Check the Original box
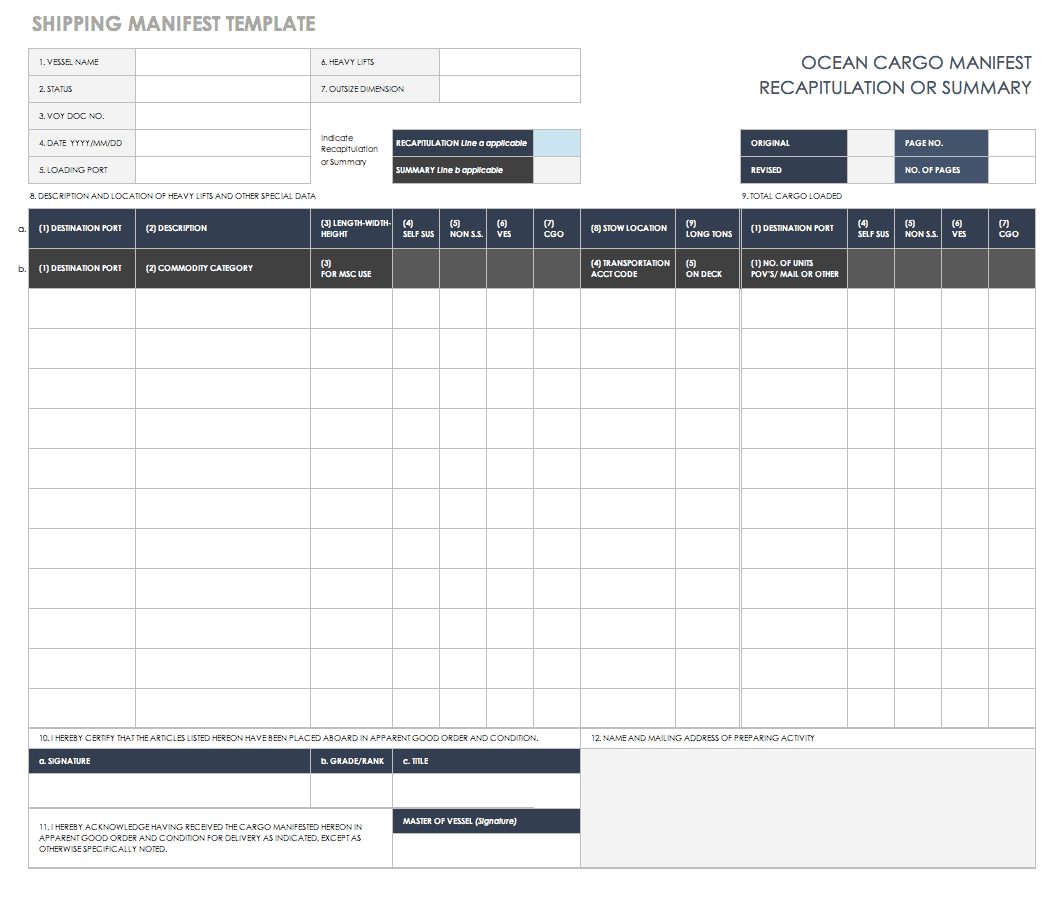Viewport: 1059px width, 898px height. pyautogui.click(x=870, y=143)
